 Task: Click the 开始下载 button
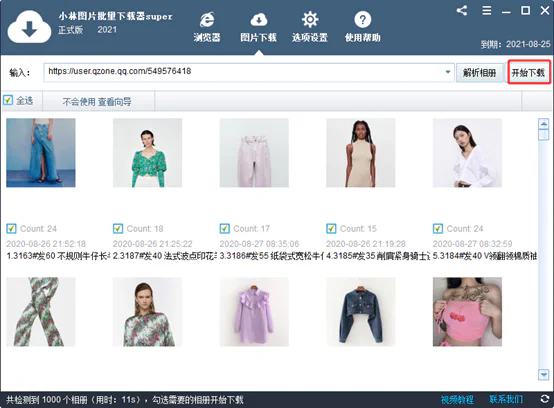point(528,73)
